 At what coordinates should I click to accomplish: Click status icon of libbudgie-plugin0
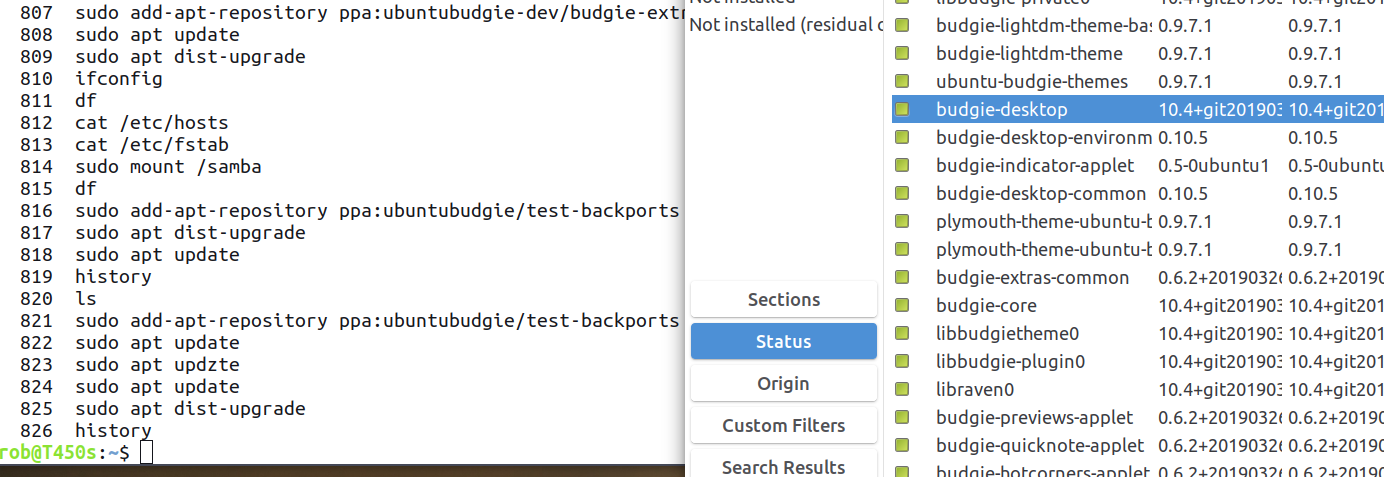(x=902, y=361)
